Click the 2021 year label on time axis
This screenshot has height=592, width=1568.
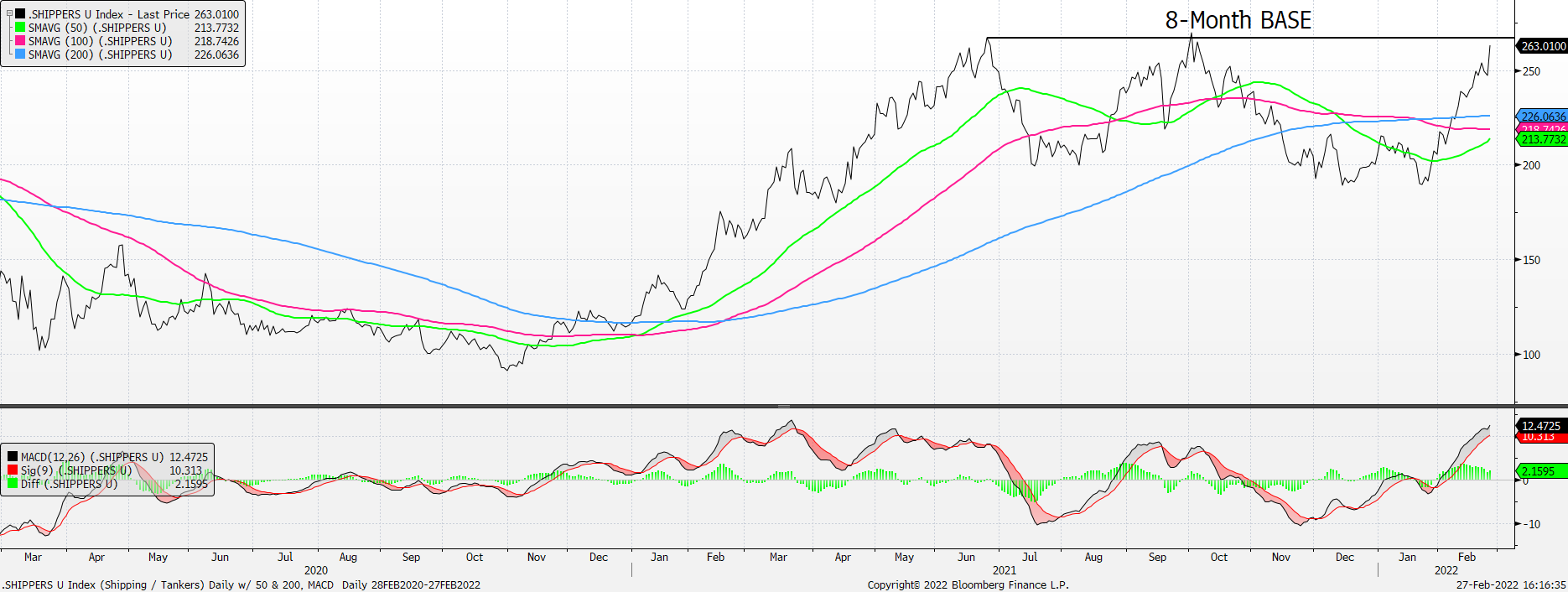1005,570
